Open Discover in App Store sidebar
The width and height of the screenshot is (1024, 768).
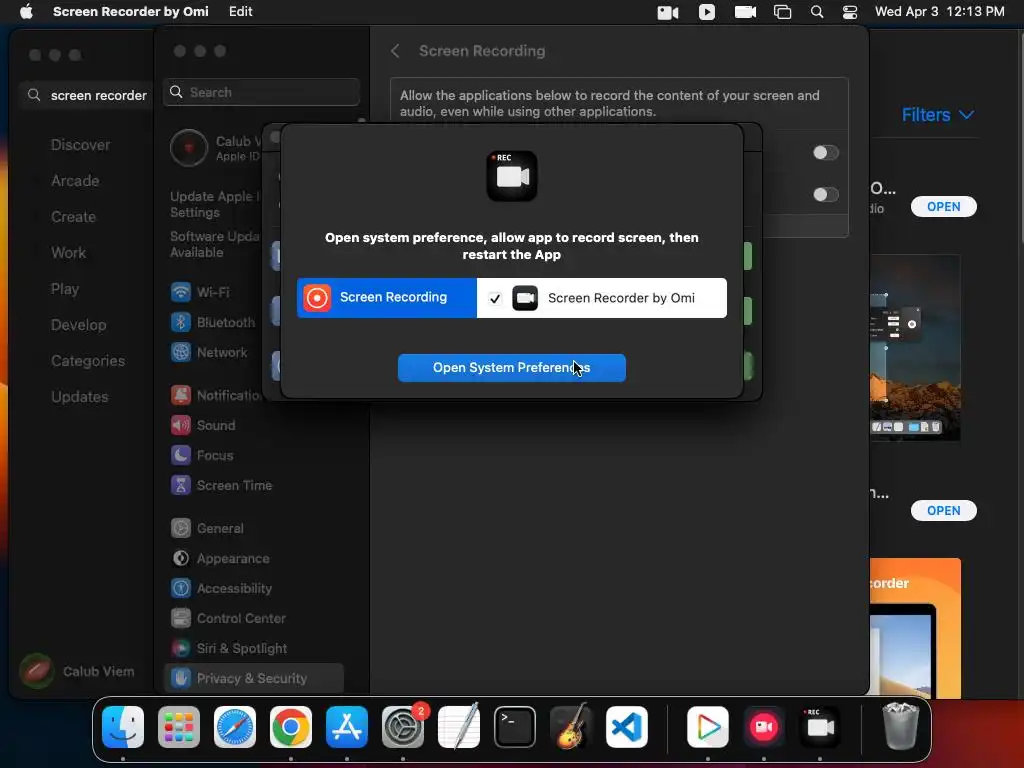(x=80, y=145)
